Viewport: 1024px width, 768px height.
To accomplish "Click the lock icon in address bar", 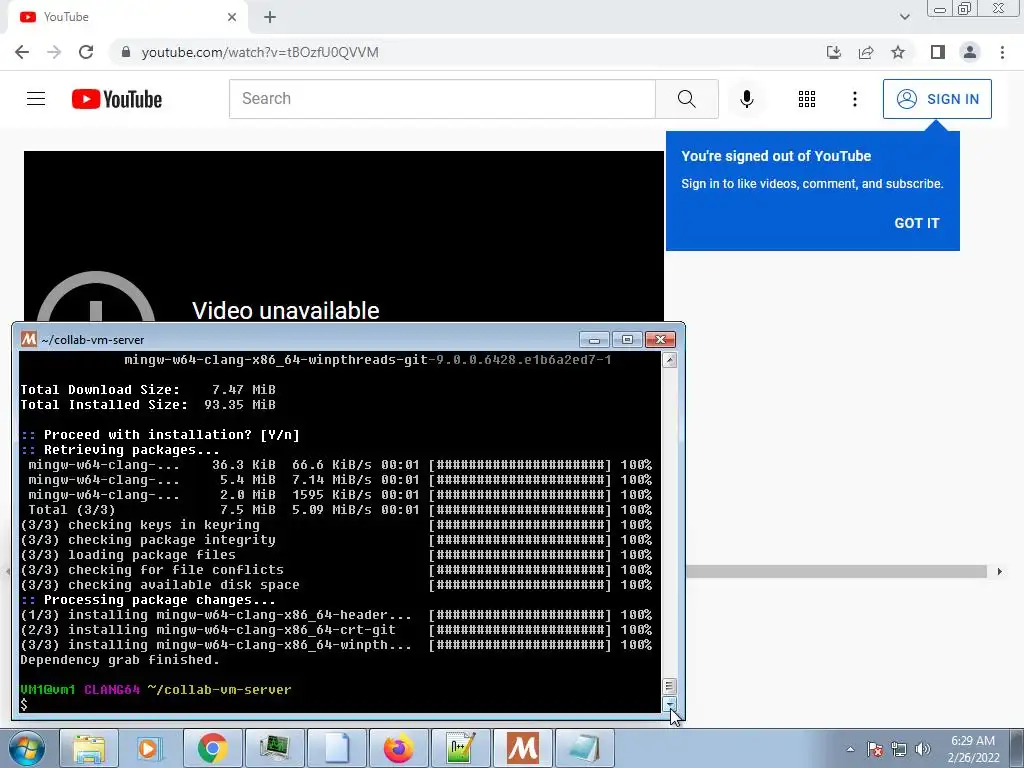I will click(126, 52).
